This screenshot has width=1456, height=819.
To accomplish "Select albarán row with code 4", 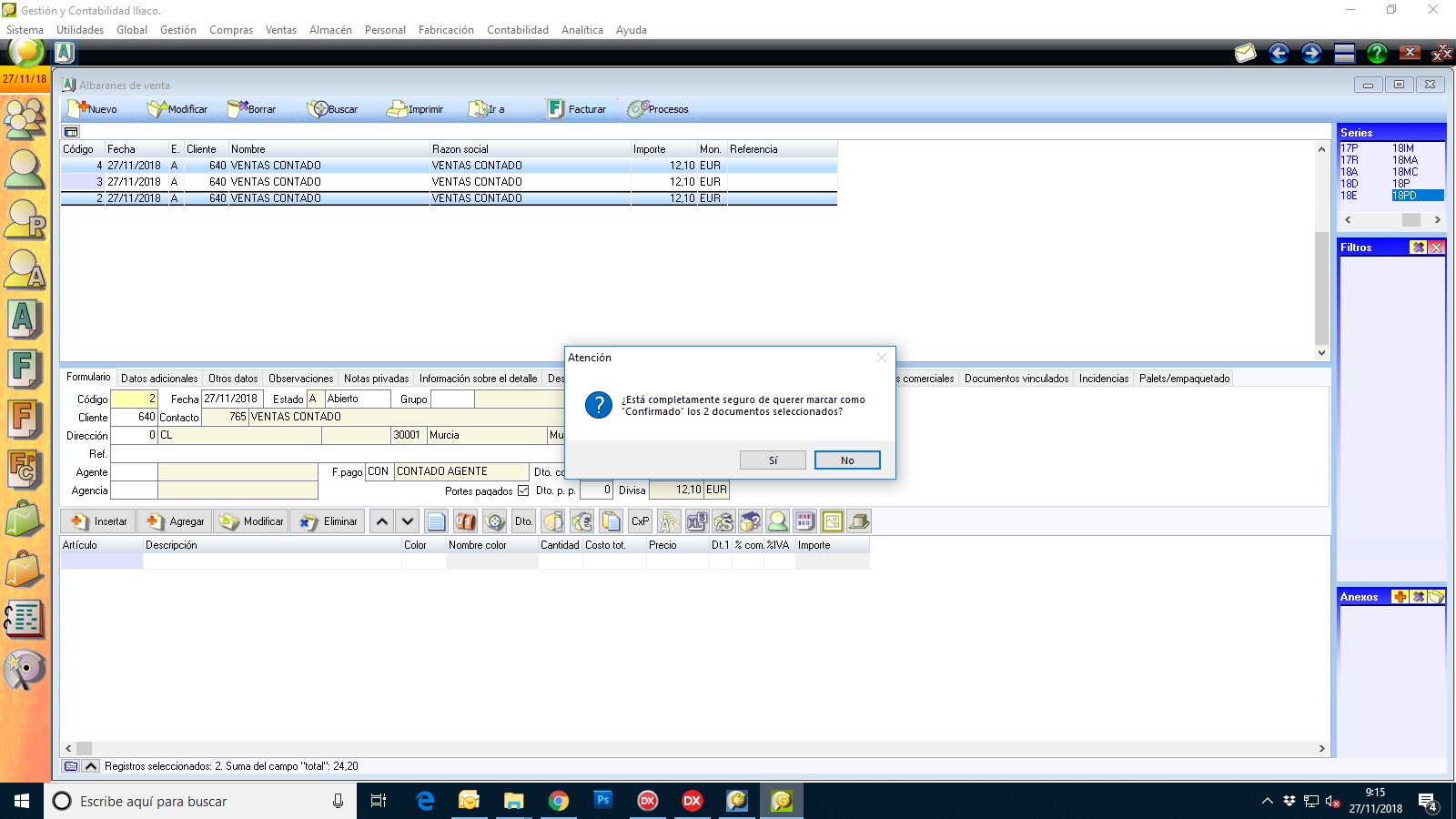I will click(x=449, y=166).
